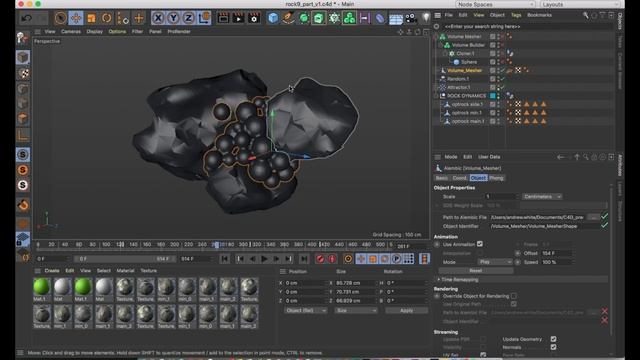Image resolution: width=640 pixels, height=360 pixels.
Task: Click the Play forward button
Action: 264,259
